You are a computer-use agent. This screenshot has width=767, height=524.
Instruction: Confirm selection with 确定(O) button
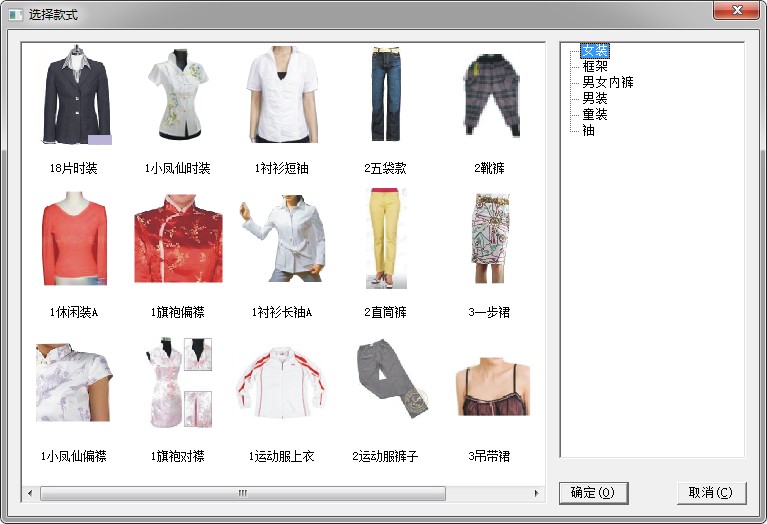(x=593, y=493)
